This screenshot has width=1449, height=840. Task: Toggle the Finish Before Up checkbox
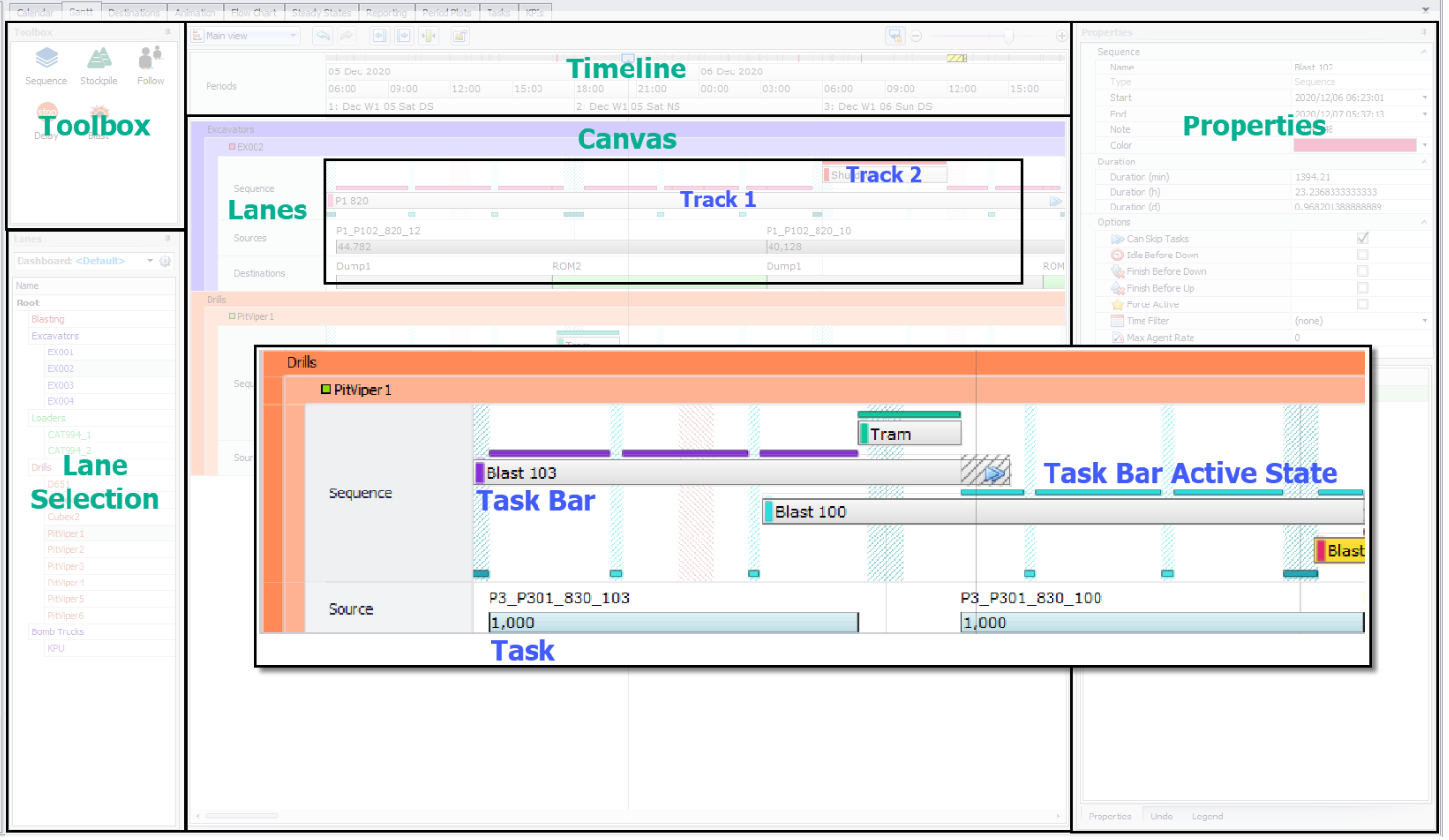click(x=1362, y=288)
